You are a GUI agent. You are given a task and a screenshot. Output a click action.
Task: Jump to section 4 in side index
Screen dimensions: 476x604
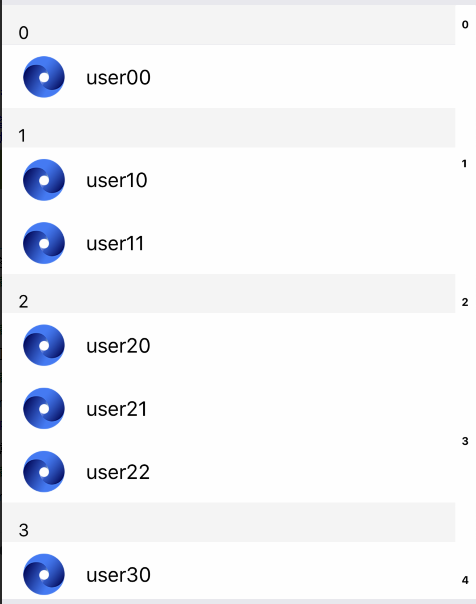click(465, 580)
